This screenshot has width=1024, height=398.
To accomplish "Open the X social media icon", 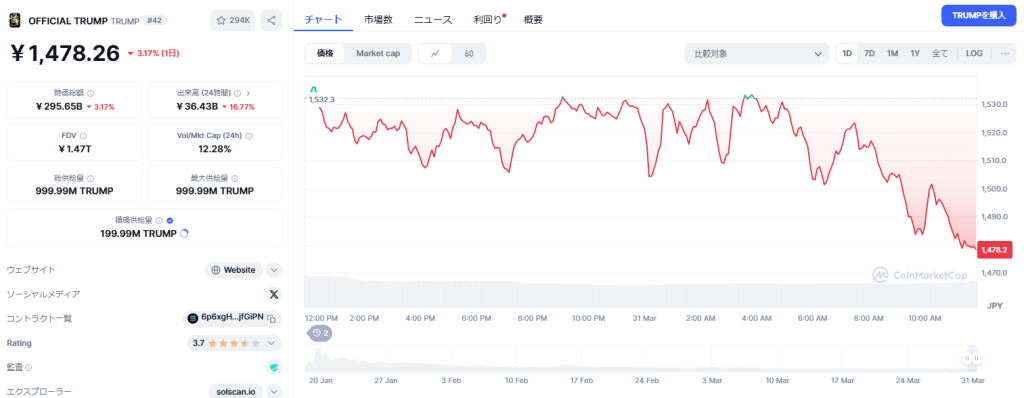I will [x=274, y=295].
